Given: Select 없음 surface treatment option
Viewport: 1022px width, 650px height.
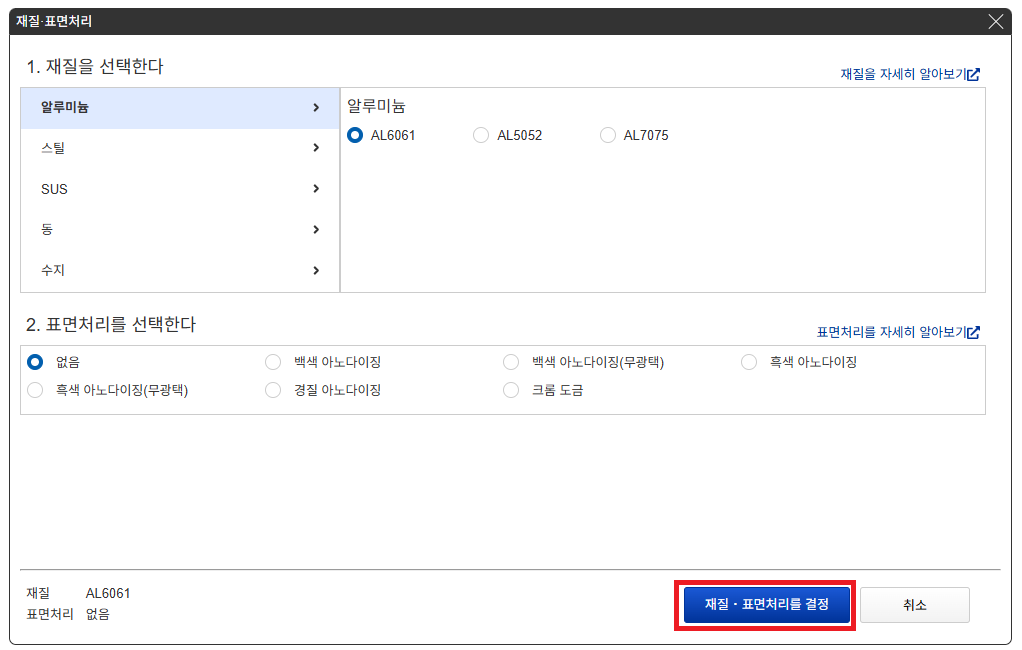Looking at the screenshot, I should (35, 362).
